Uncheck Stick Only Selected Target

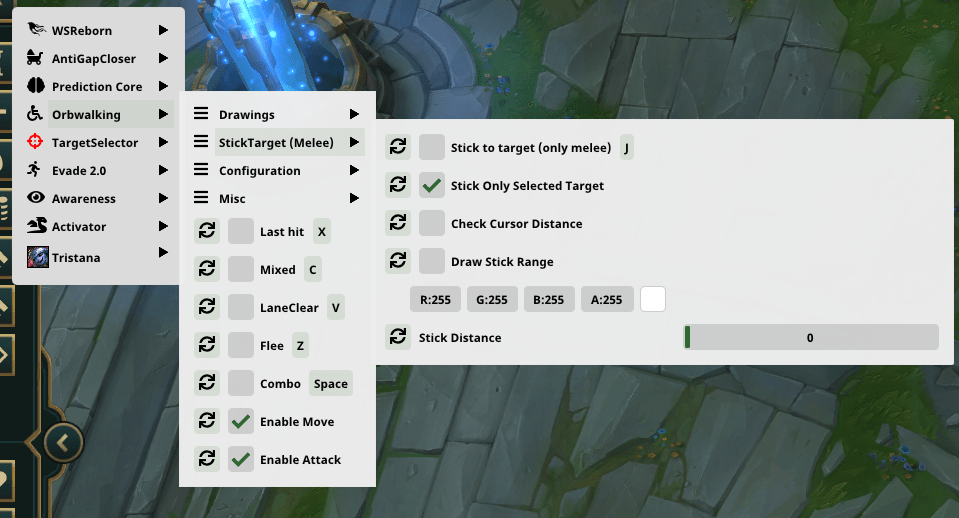click(x=432, y=185)
